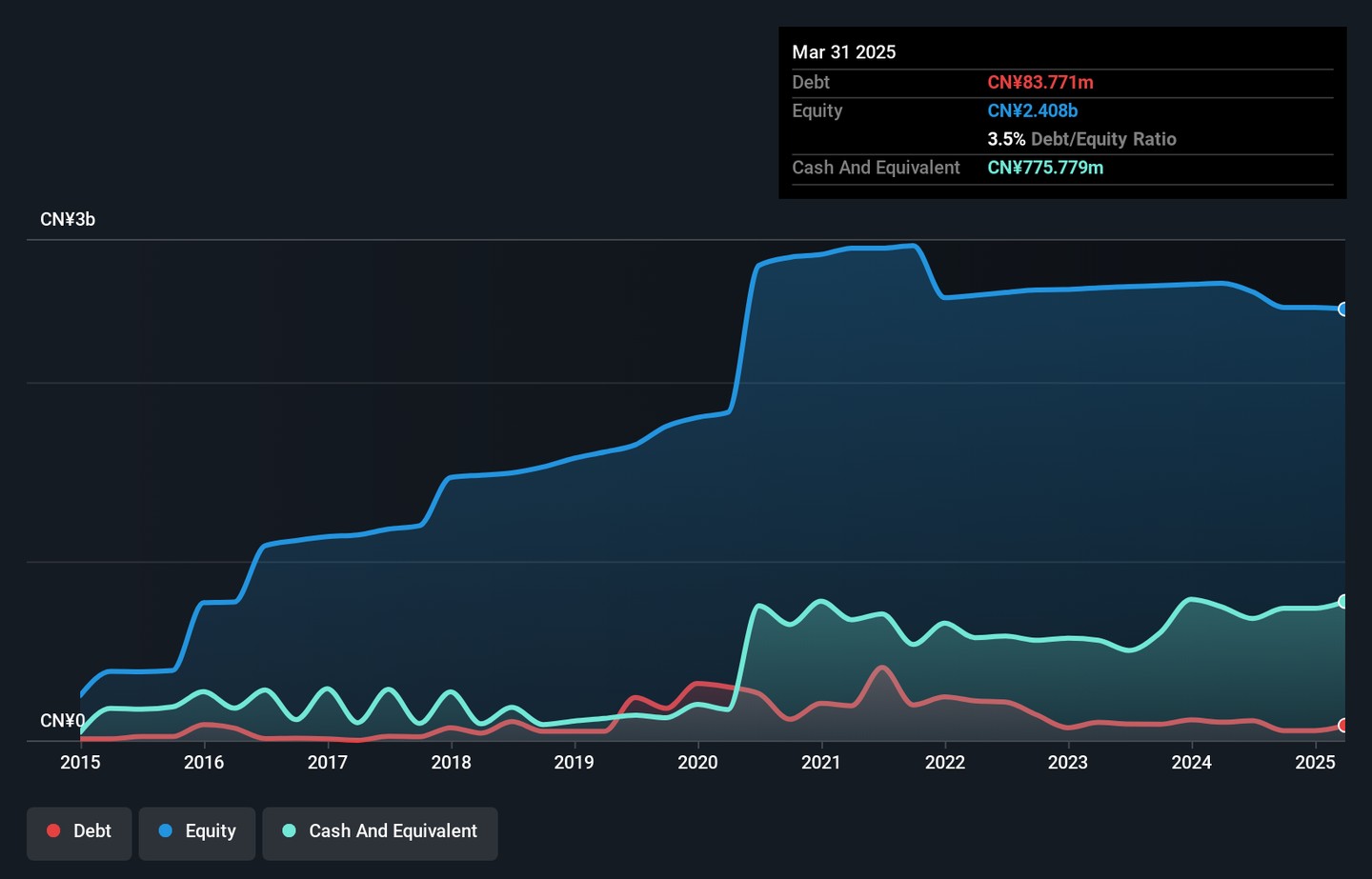Viewport: 1372px width, 879px height.
Task: Click the teal dot beside Cash And Equivalent
Action: click(290, 830)
